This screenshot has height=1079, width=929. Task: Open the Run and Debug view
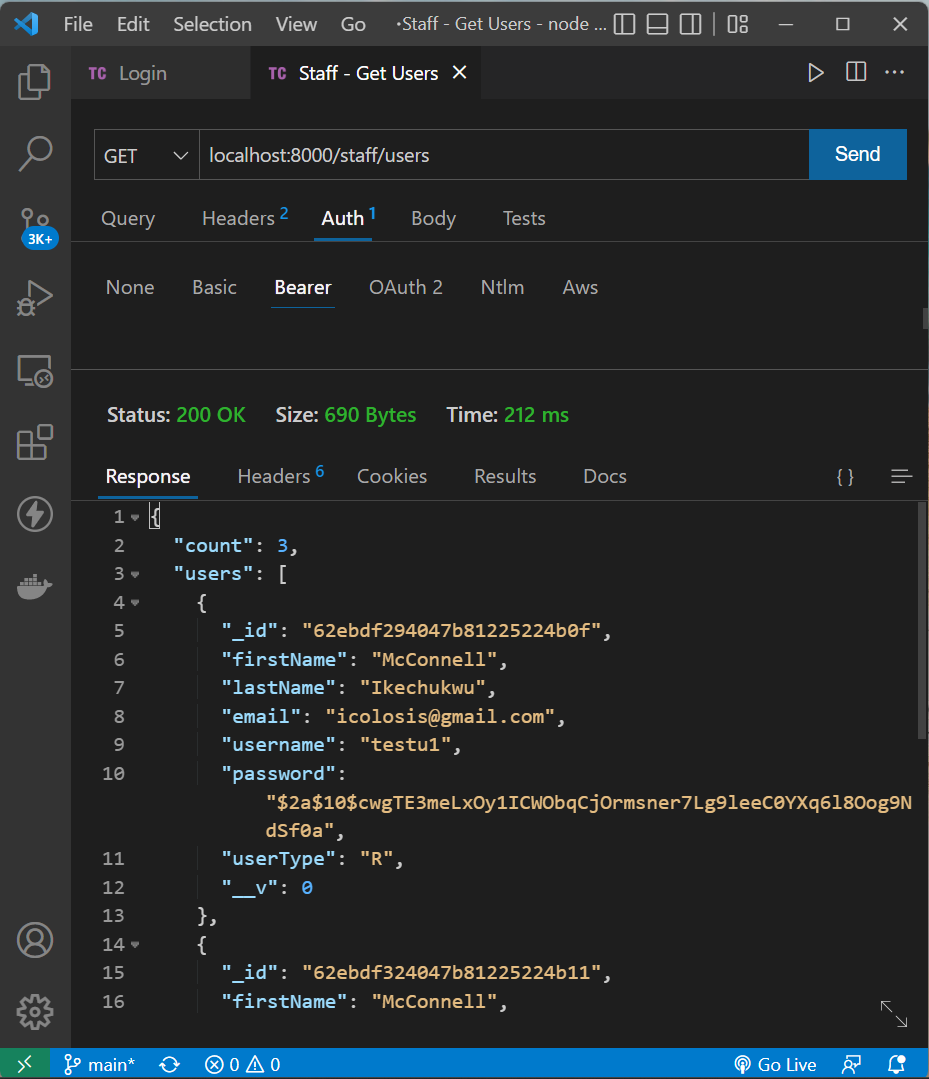(34, 298)
